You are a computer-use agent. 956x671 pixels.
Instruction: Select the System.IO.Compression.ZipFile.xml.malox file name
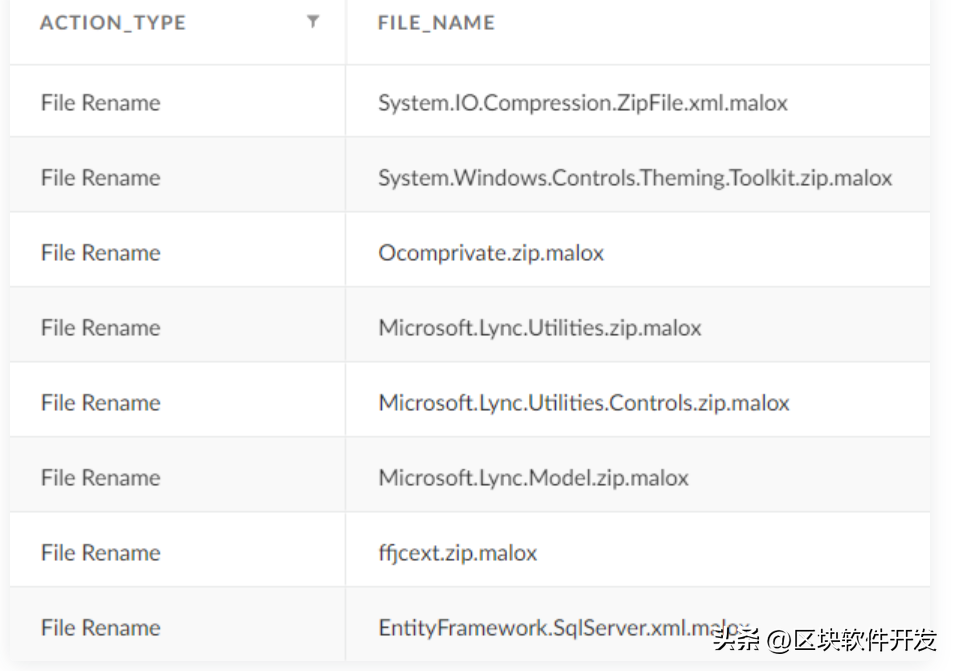582,103
